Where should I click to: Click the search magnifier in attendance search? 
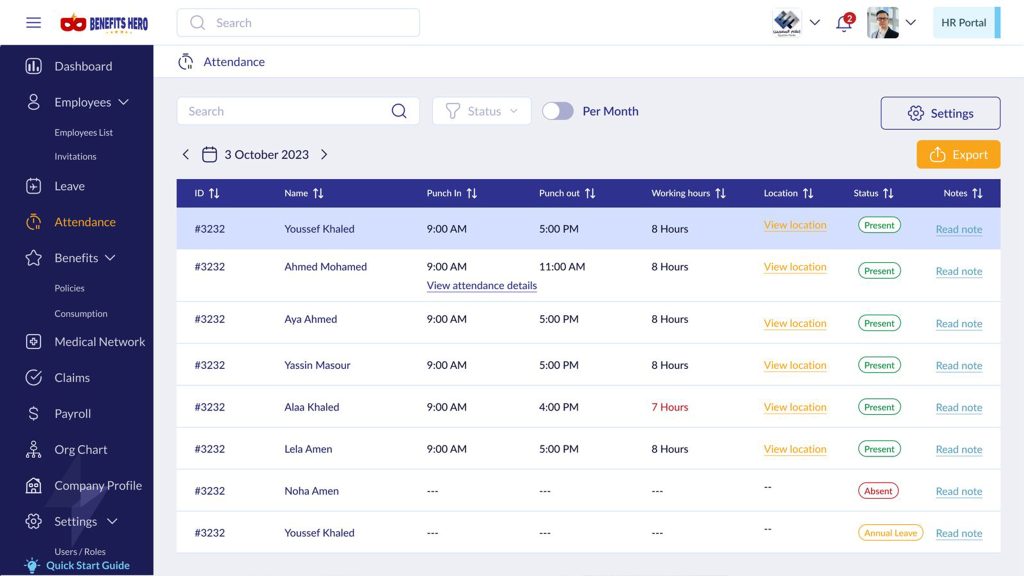(x=399, y=111)
